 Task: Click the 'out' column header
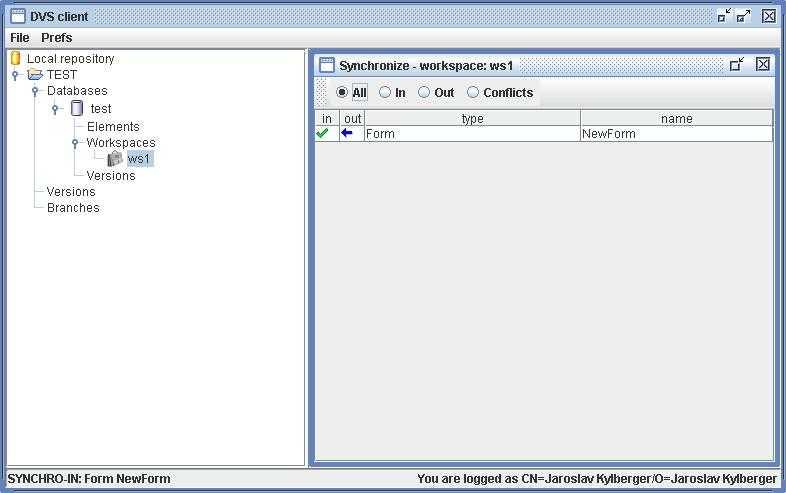click(x=352, y=118)
